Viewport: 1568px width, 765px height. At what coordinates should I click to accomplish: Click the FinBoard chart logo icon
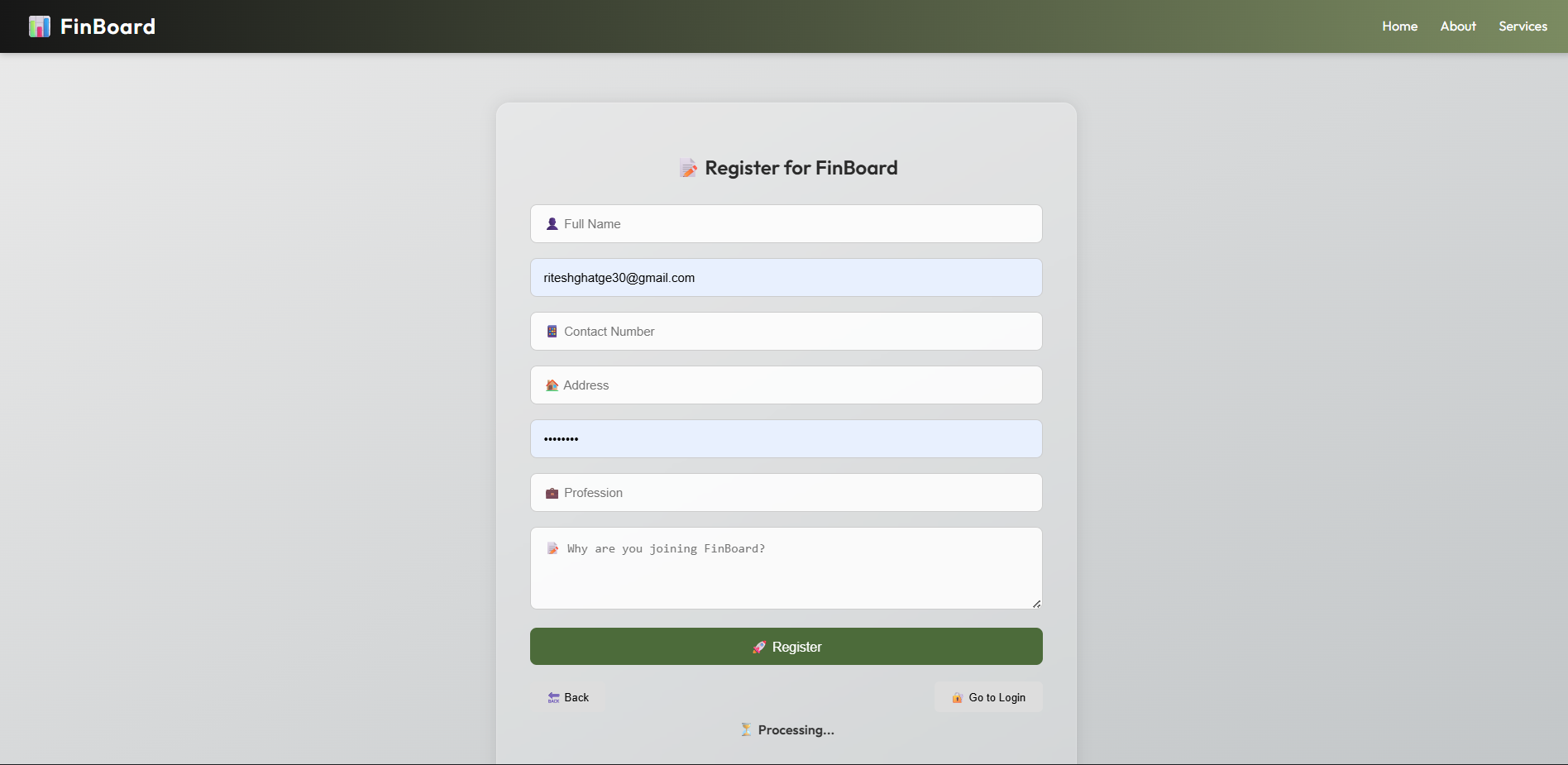tap(39, 26)
